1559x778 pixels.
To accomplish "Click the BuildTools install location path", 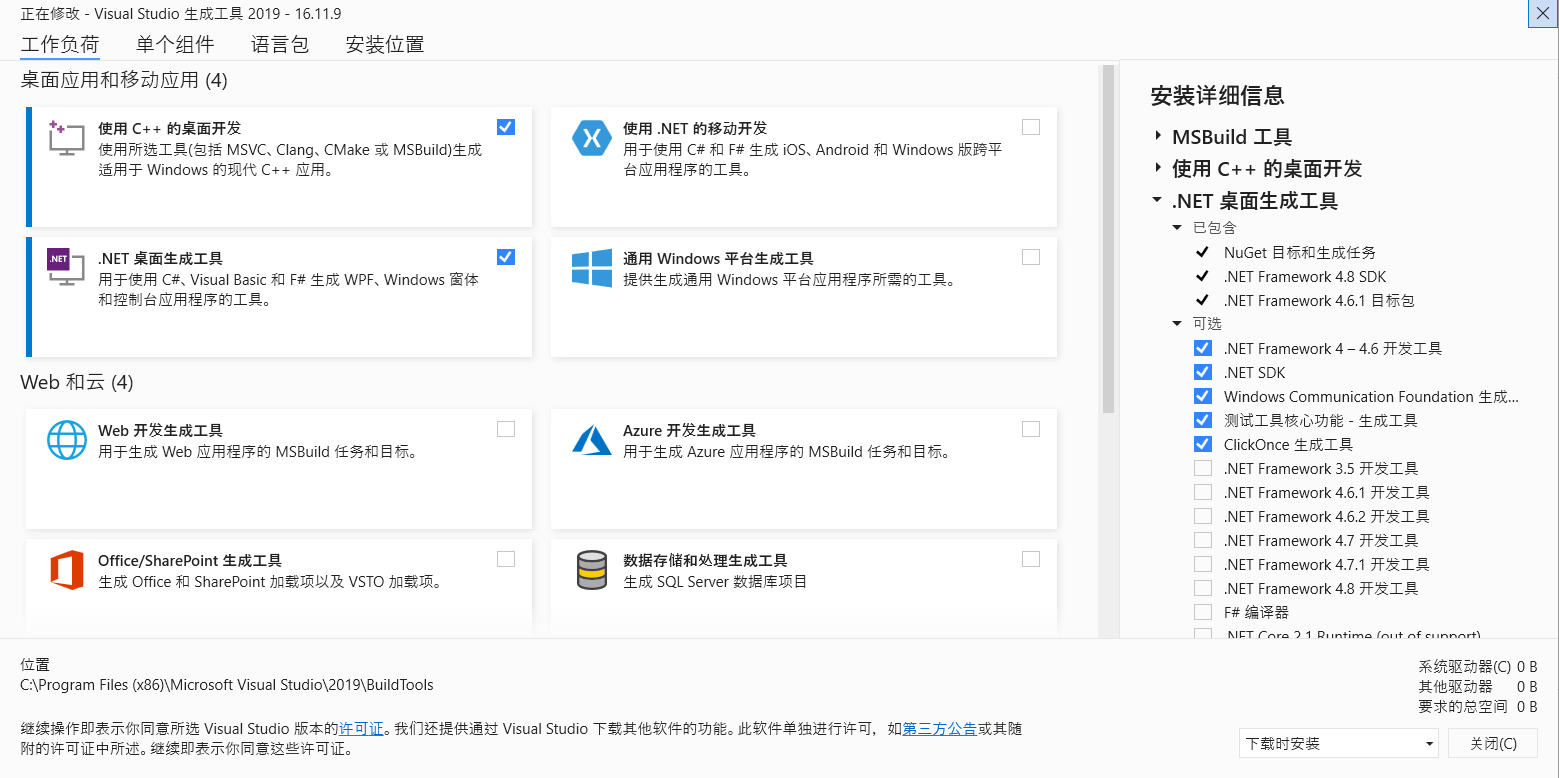I will coord(227,685).
